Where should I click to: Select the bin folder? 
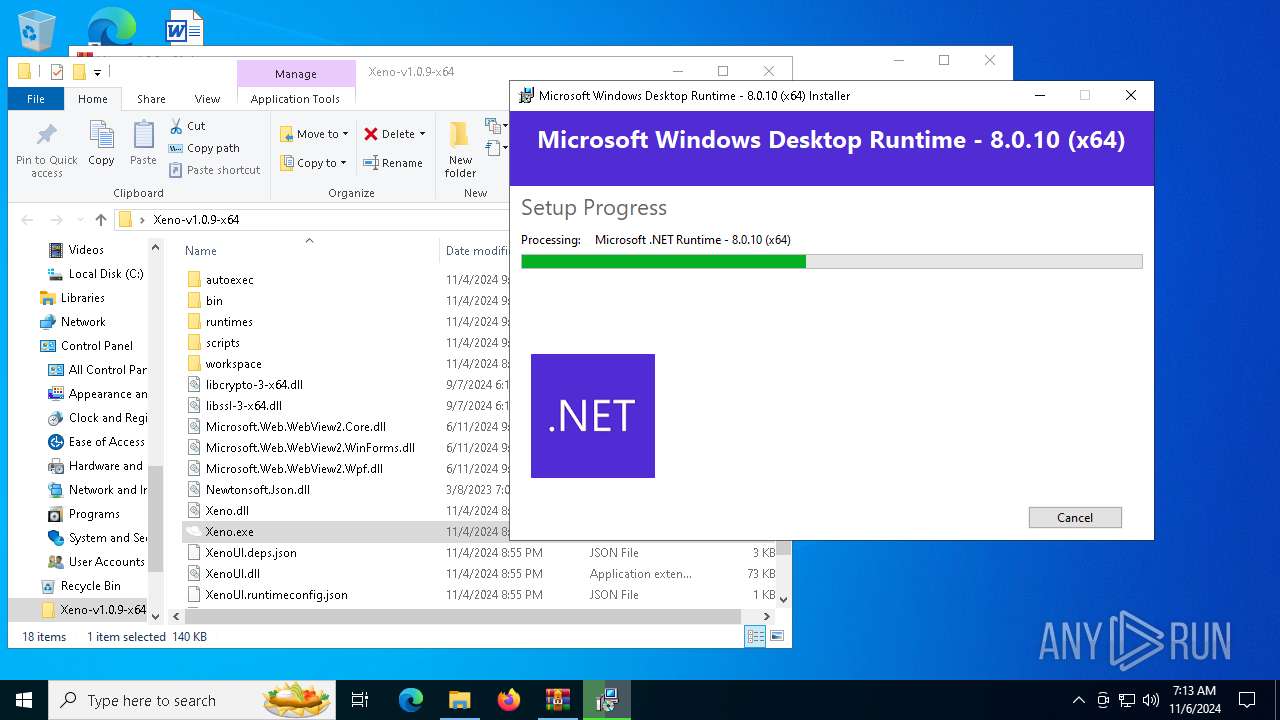(x=205, y=301)
